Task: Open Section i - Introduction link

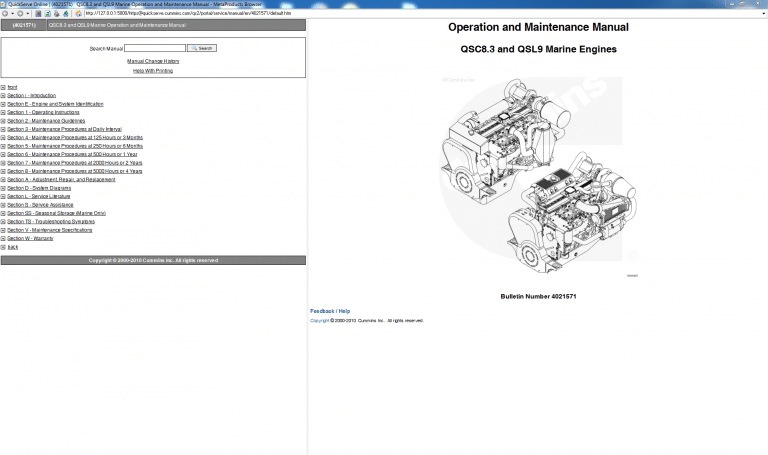Action: [x=31, y=96]
